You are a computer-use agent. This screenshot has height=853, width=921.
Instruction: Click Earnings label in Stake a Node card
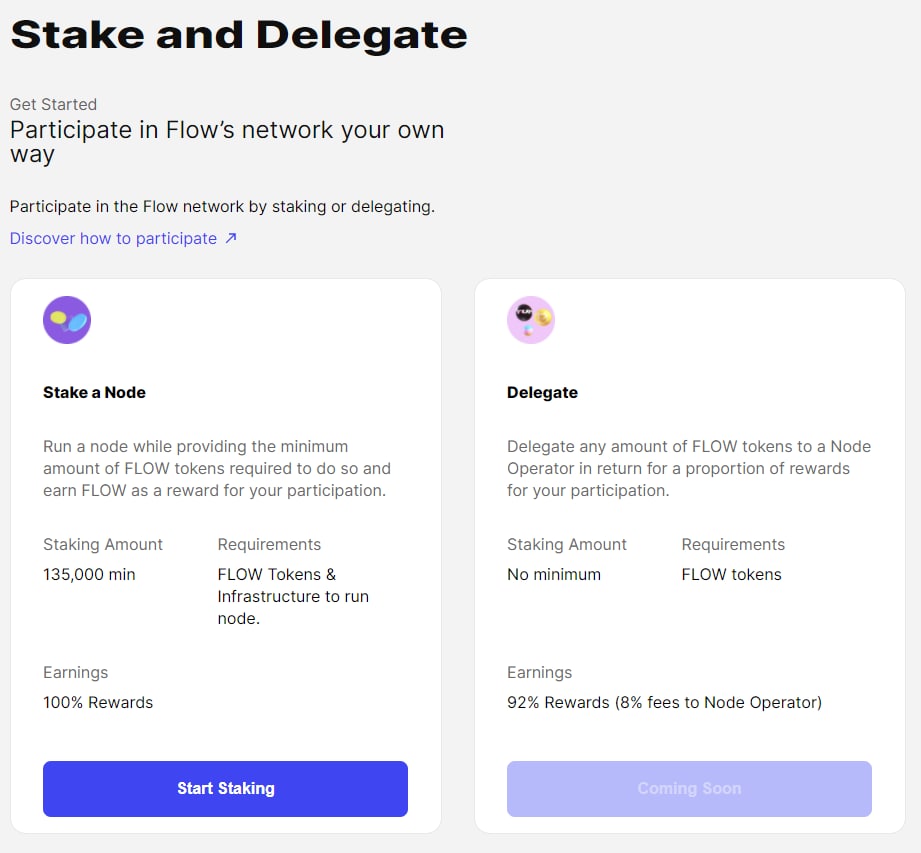click(76, 673)
